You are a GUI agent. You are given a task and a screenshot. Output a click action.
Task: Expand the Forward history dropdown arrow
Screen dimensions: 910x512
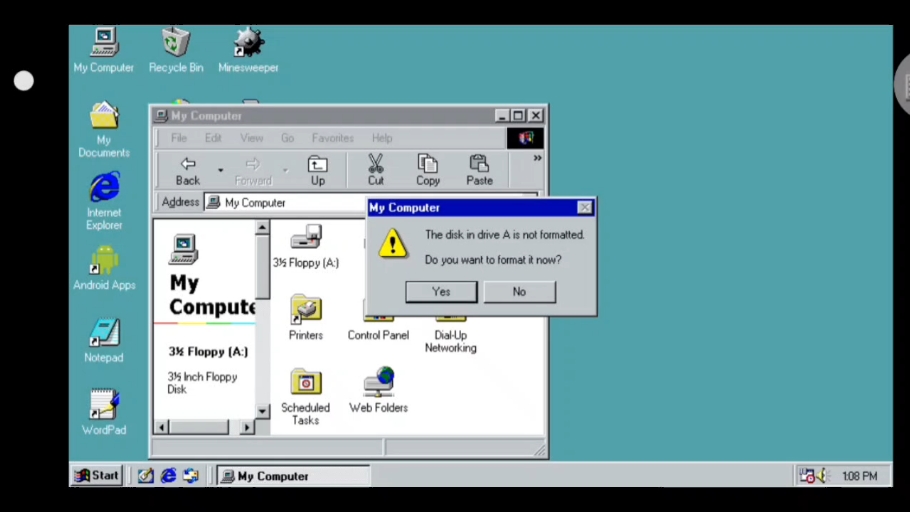point(285,171)
